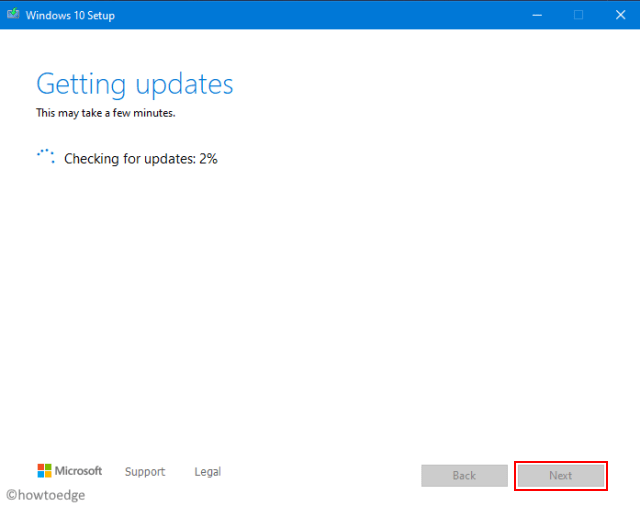This screenshot has height=506, width=640.
Task: Open the Support link
Action: click(x=145, y=472)
